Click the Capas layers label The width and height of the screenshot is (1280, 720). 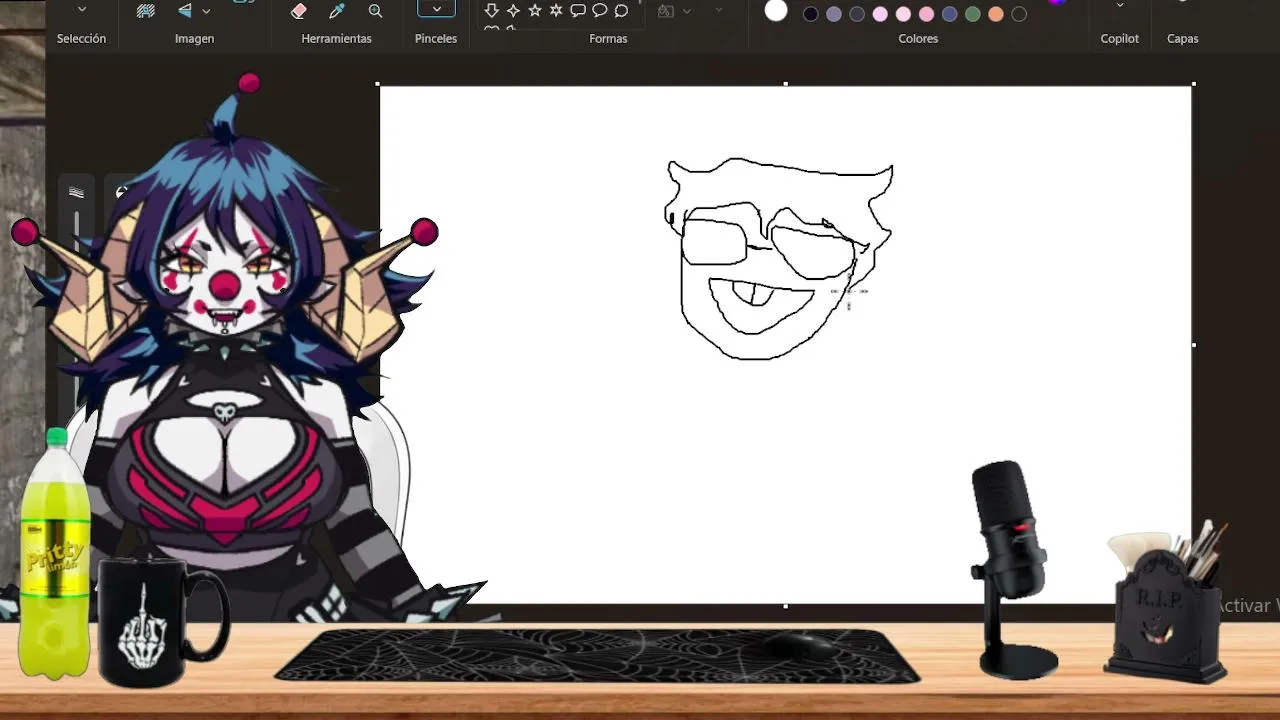coord(1182,38)
